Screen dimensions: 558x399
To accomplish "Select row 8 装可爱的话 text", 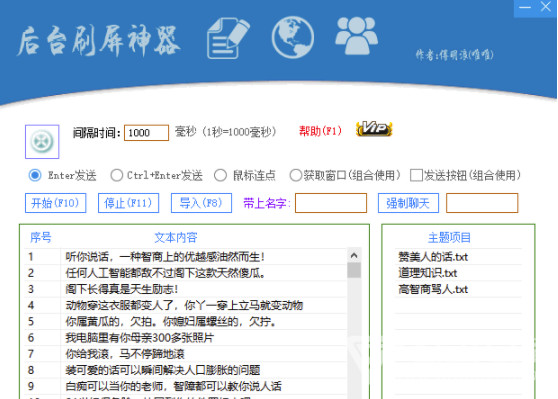I will click(163, 370).
